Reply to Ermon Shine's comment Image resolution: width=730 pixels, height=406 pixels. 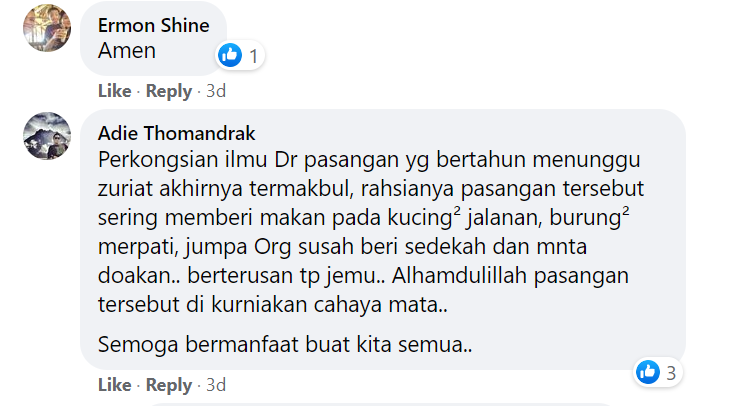[168, 91]
